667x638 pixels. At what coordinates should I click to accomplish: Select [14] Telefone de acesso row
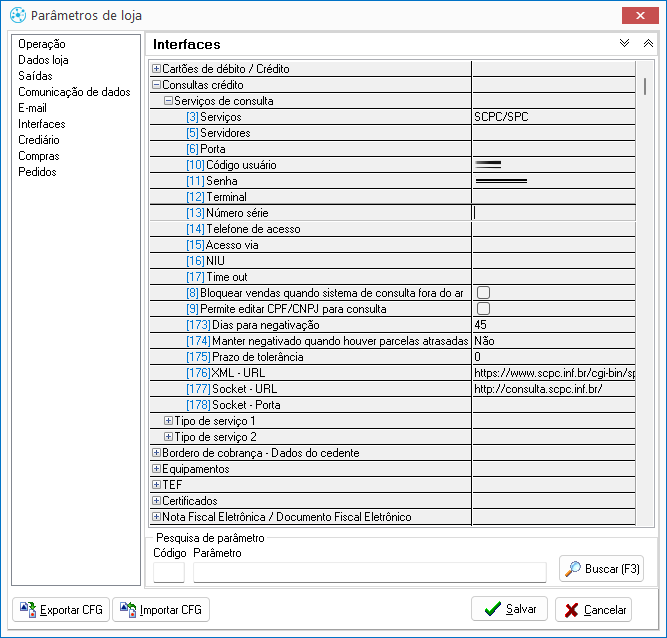[x=310, y=229]
